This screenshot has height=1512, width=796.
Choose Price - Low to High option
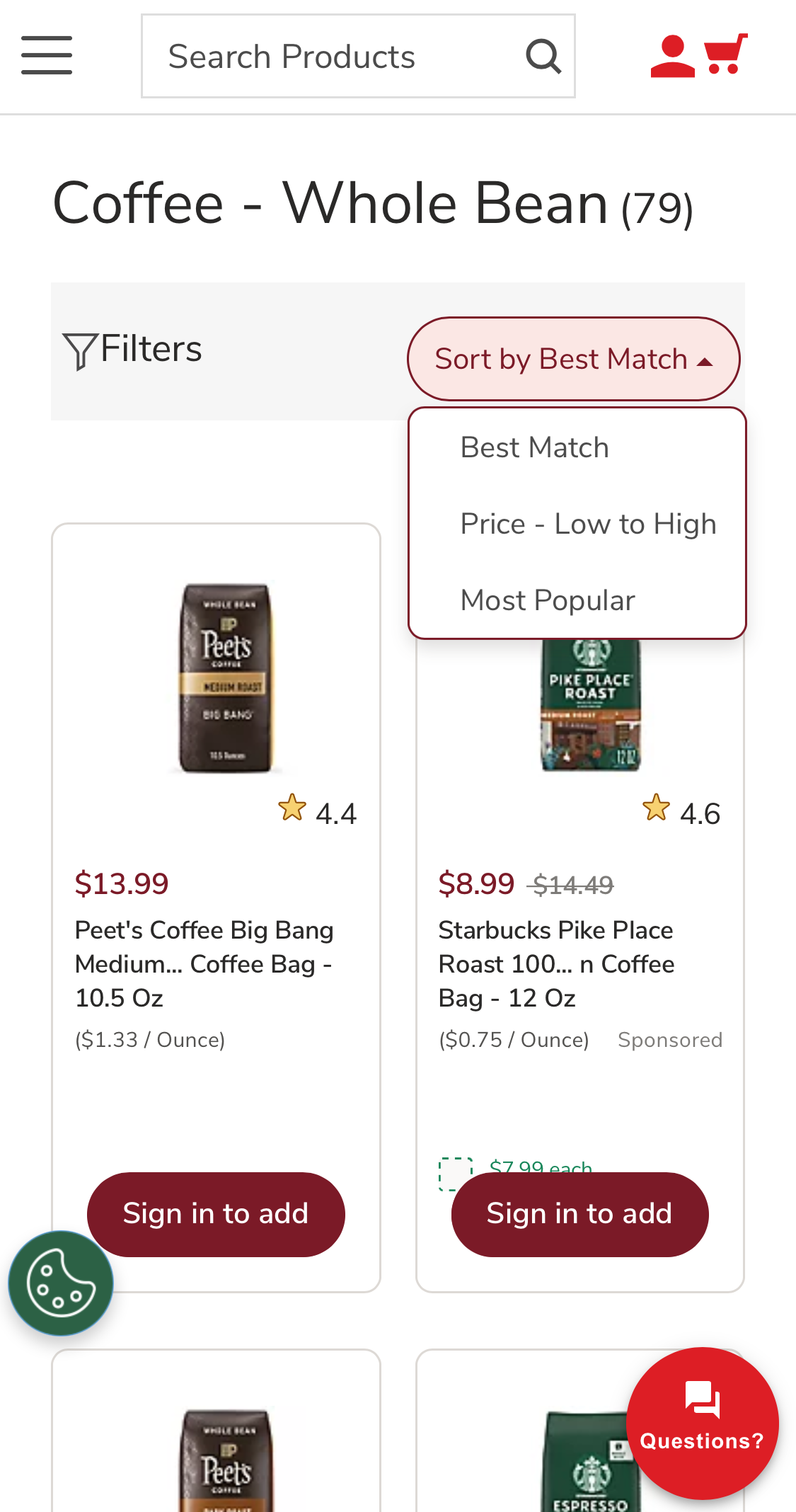(x=588, y=525)
